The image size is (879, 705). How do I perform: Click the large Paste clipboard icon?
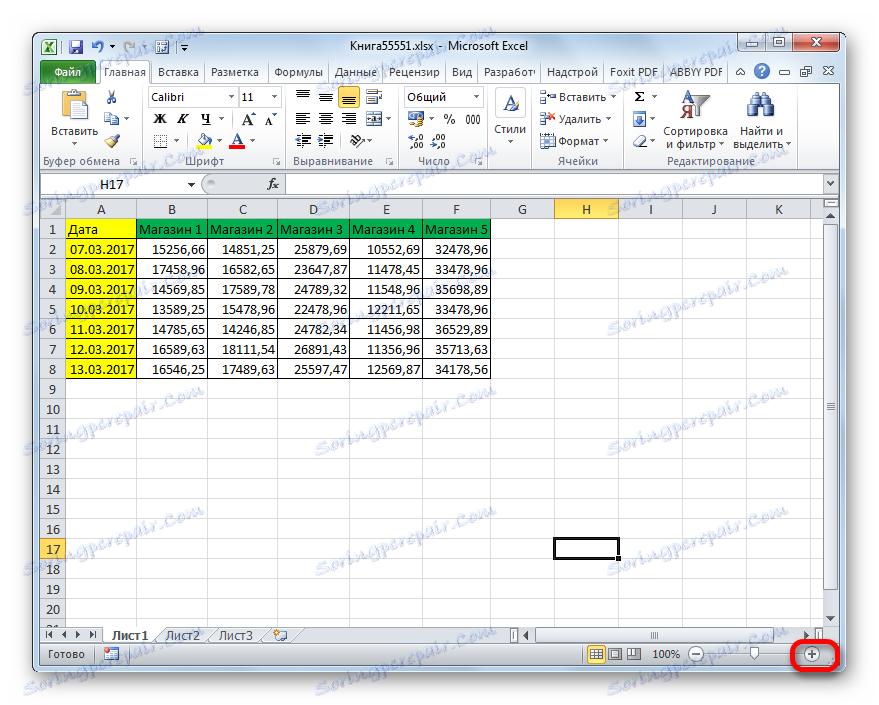[x=75, y=105]
